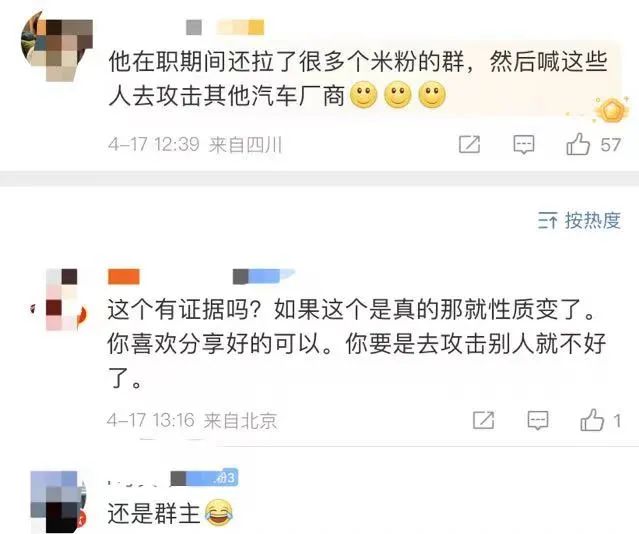Reply to the Beijing comment via bubble icon
Image resolution: width=639 pixels, height=534 pixels.
click(538, 420)
